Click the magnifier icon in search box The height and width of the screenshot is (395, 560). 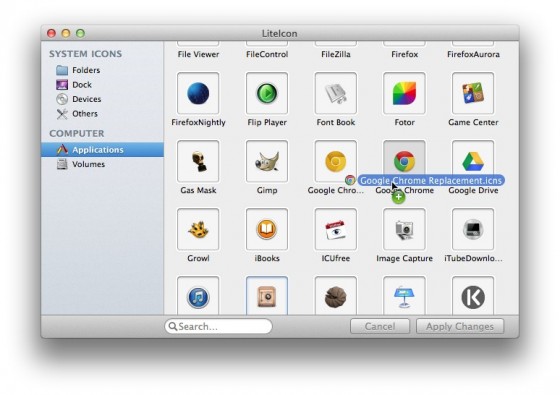coord(173,326)
